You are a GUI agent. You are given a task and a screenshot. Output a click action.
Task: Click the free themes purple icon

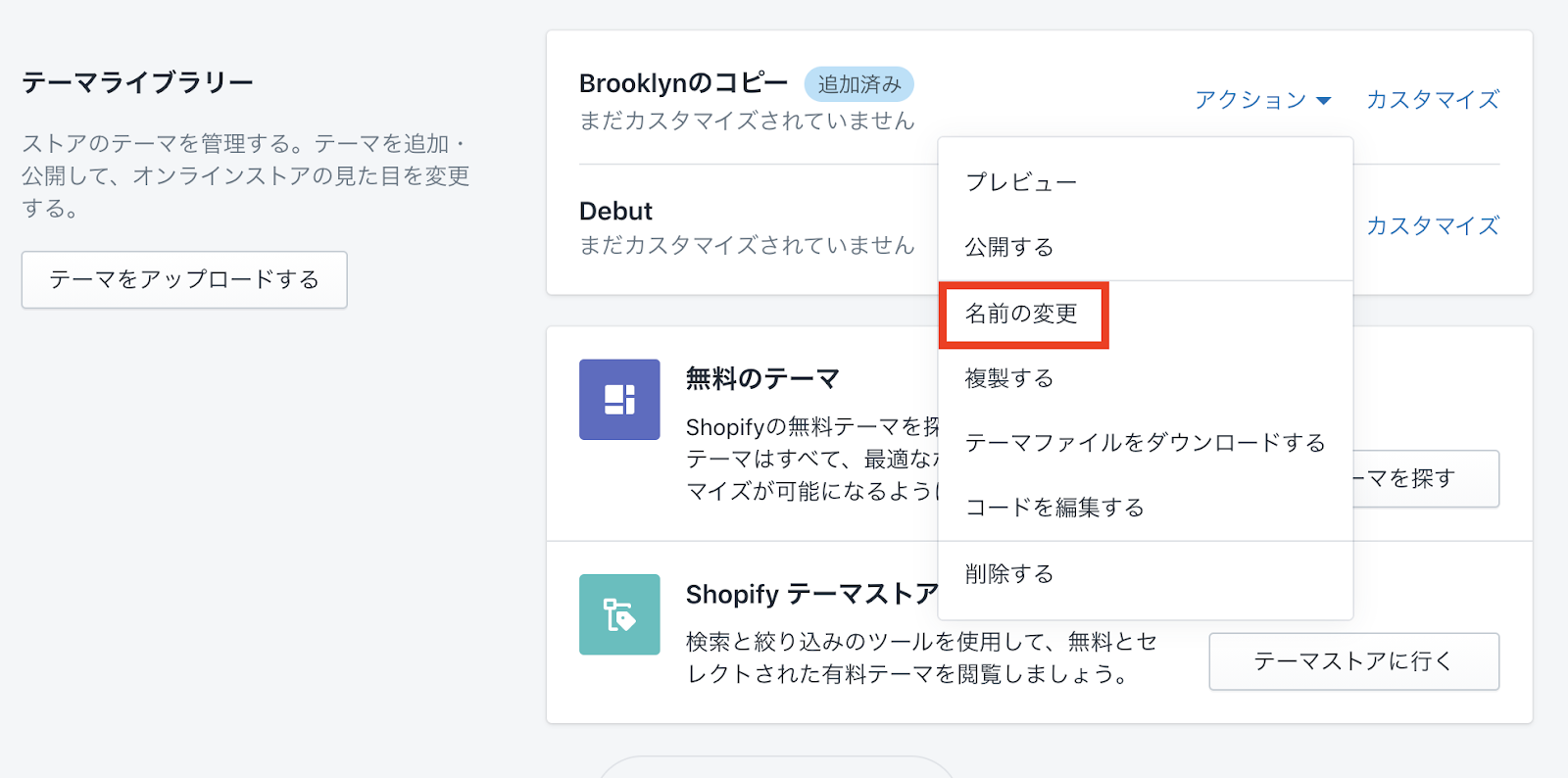(x=619, y=400)
